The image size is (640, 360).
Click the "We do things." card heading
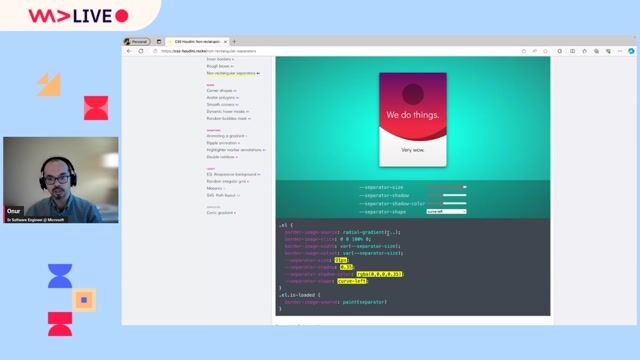(x=413, y=115)
